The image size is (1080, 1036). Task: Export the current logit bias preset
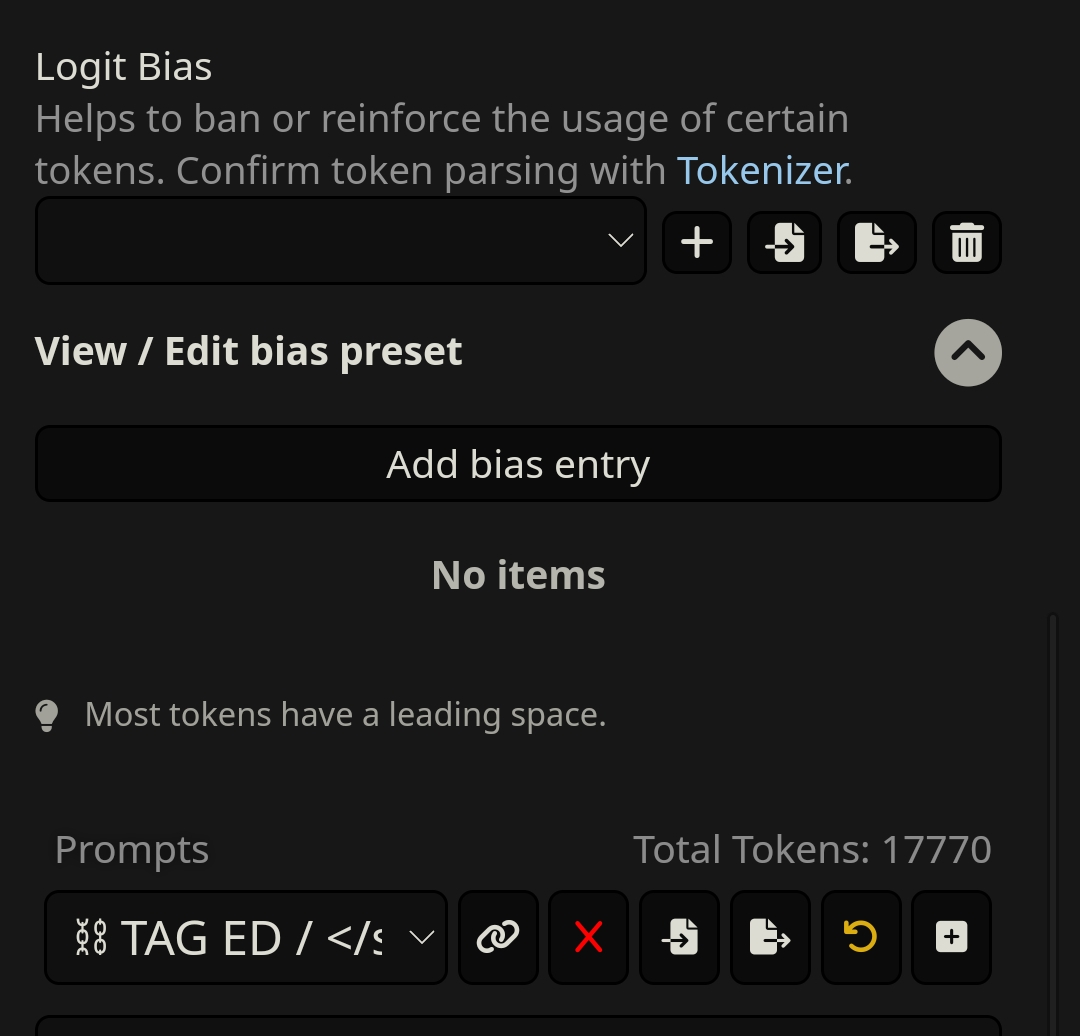877,242
